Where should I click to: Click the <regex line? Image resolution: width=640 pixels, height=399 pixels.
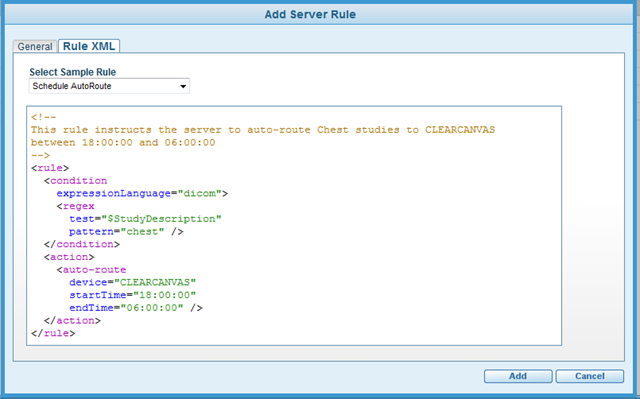[76, 206]
